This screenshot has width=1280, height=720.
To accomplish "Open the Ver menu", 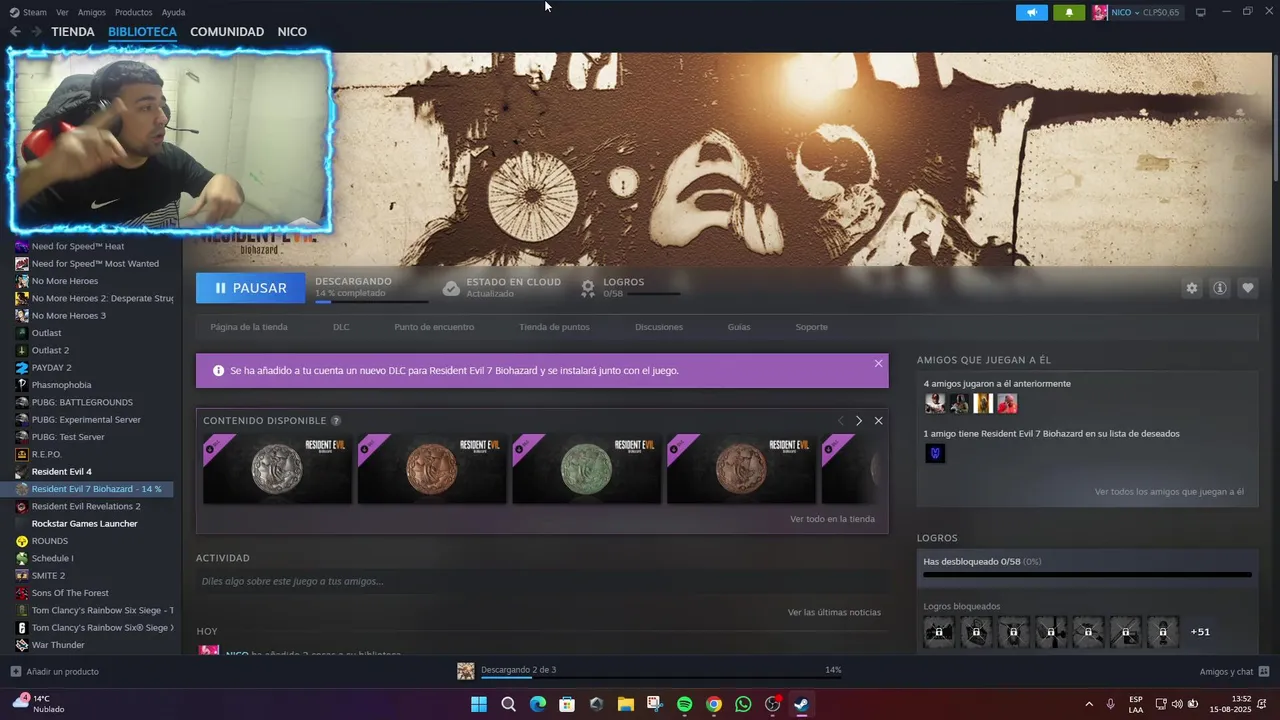I will coord(62,12).
